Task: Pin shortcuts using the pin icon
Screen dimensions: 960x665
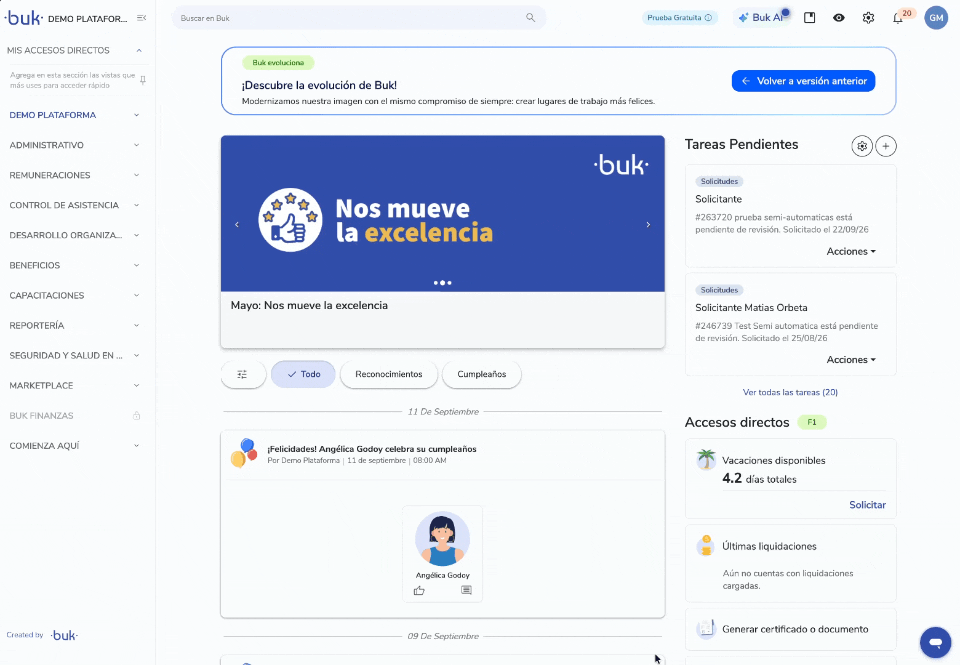Action: [x=143, y=80]
